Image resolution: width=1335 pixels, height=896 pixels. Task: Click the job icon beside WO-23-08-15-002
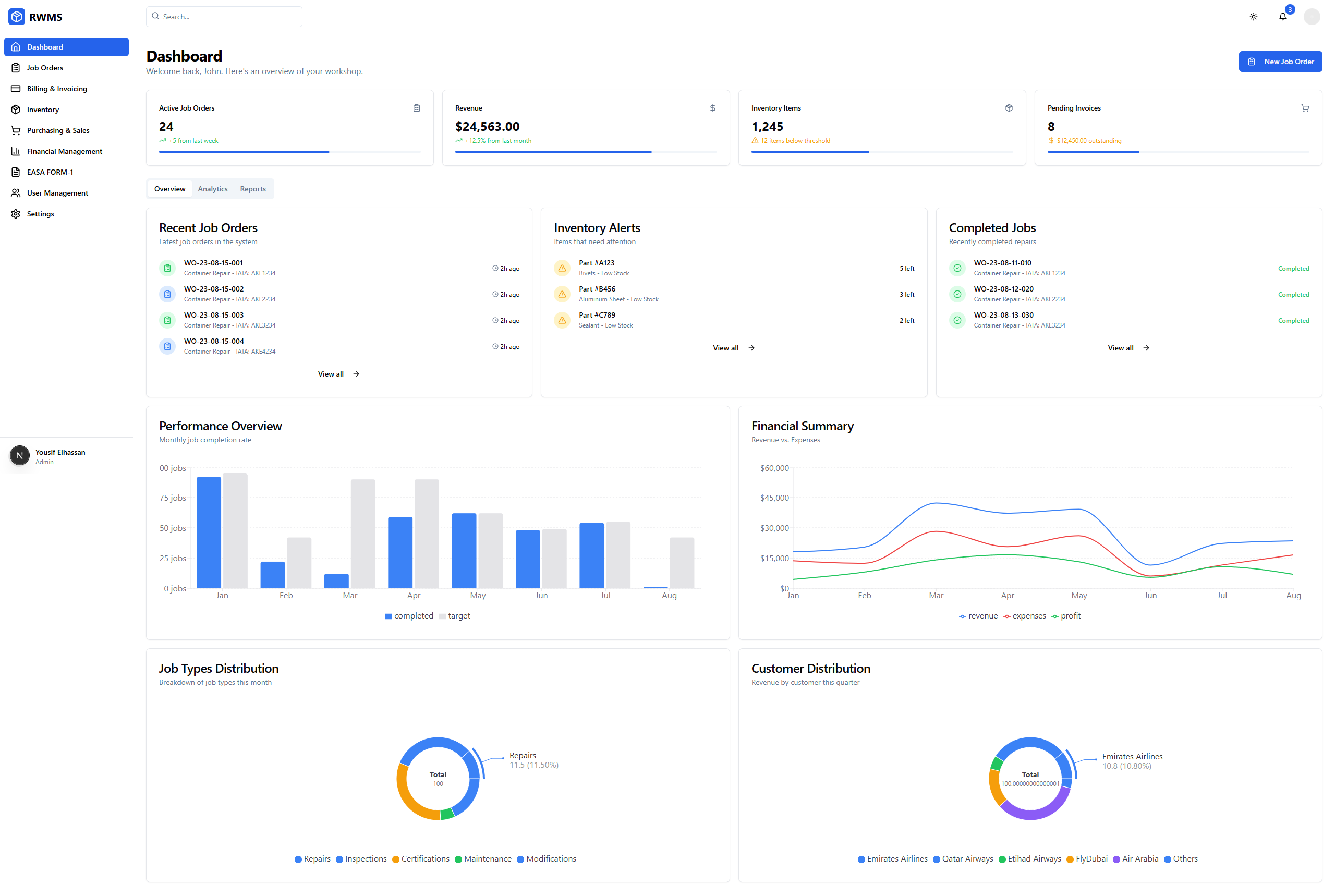[x=167, y=294]
